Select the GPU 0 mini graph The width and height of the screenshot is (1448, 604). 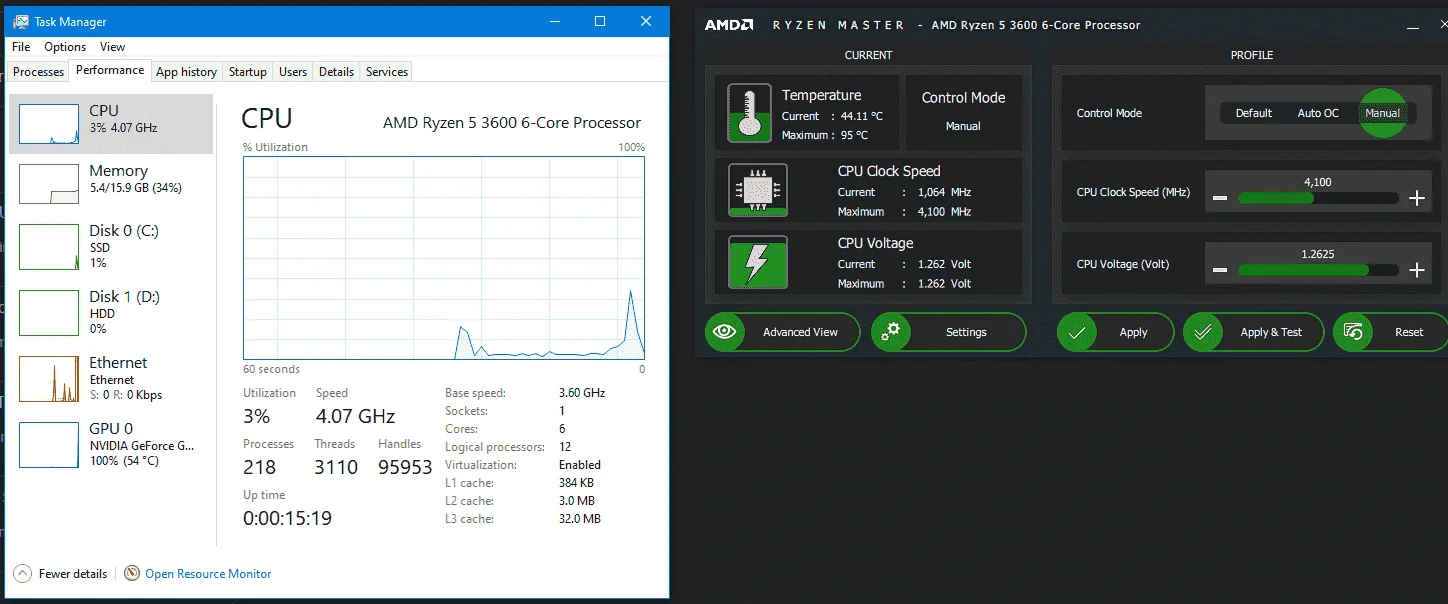point(49,445)
